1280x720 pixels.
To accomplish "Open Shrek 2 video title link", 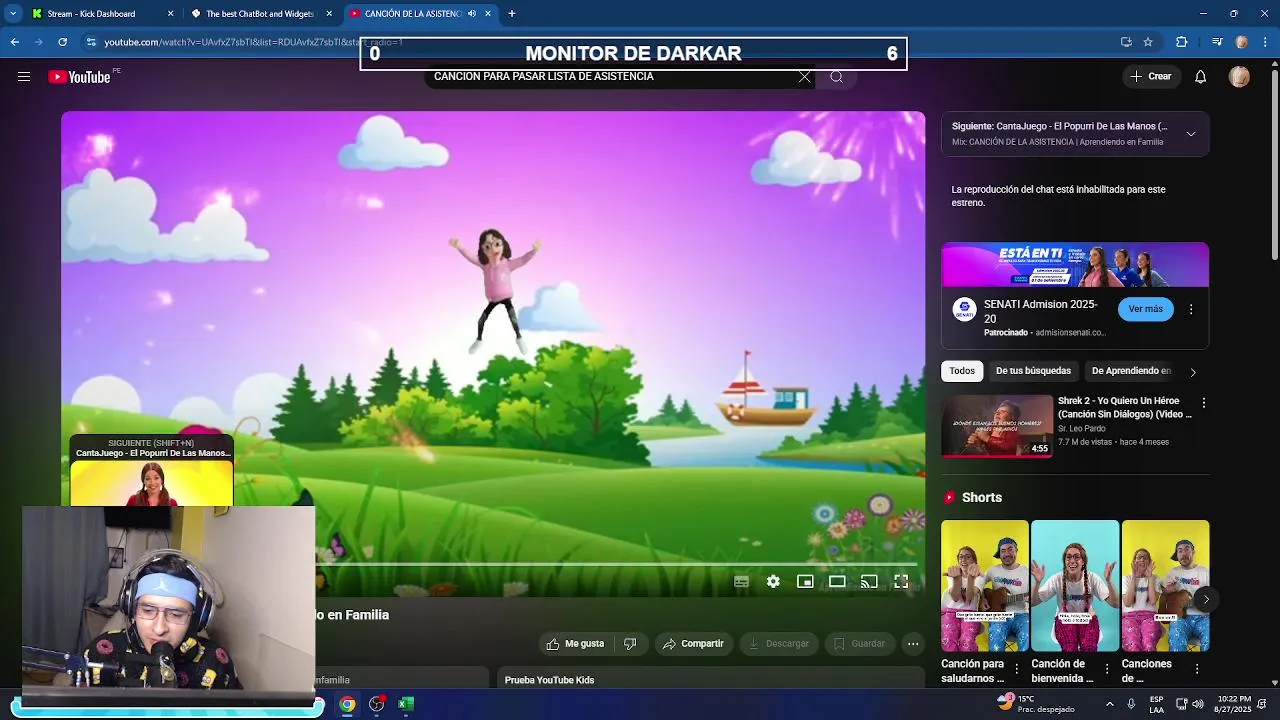I will click(x=1125, y=407).
